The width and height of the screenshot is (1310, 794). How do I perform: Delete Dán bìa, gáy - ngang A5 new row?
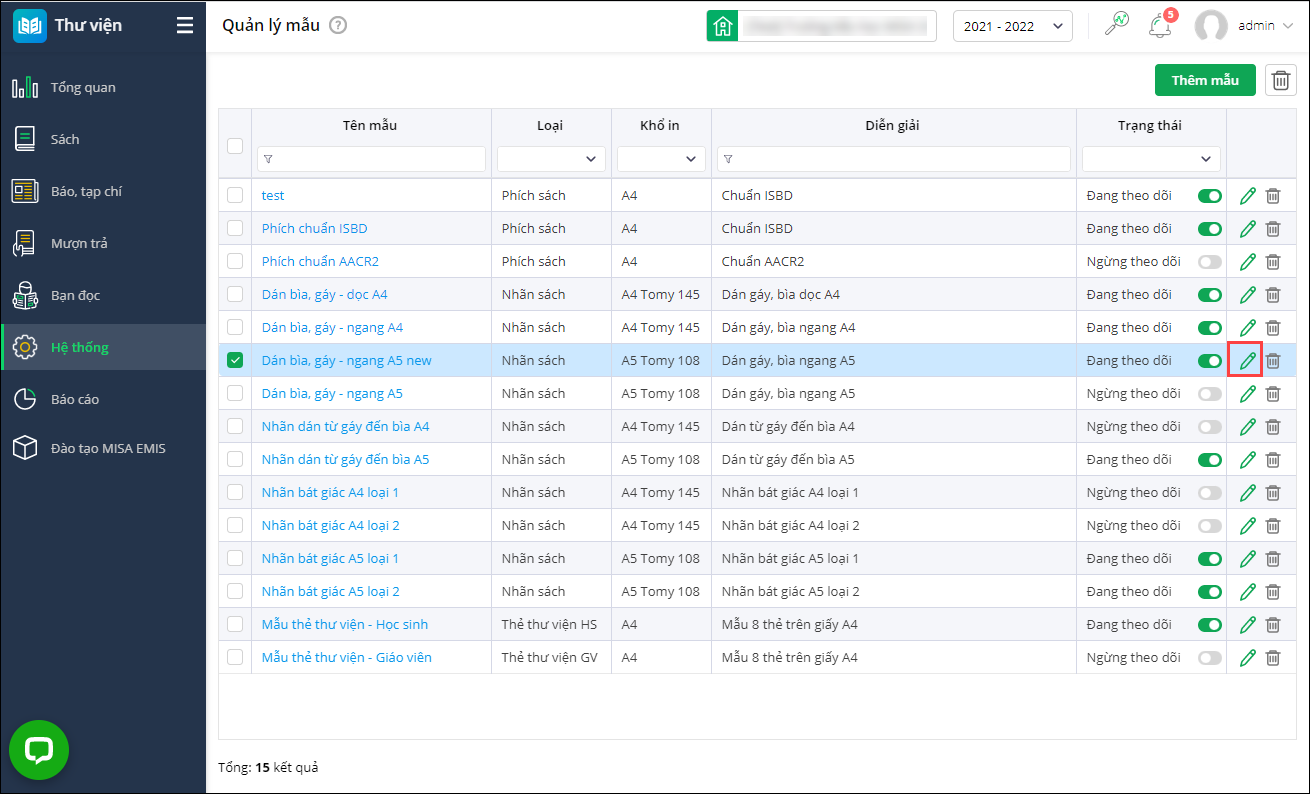1273,361
